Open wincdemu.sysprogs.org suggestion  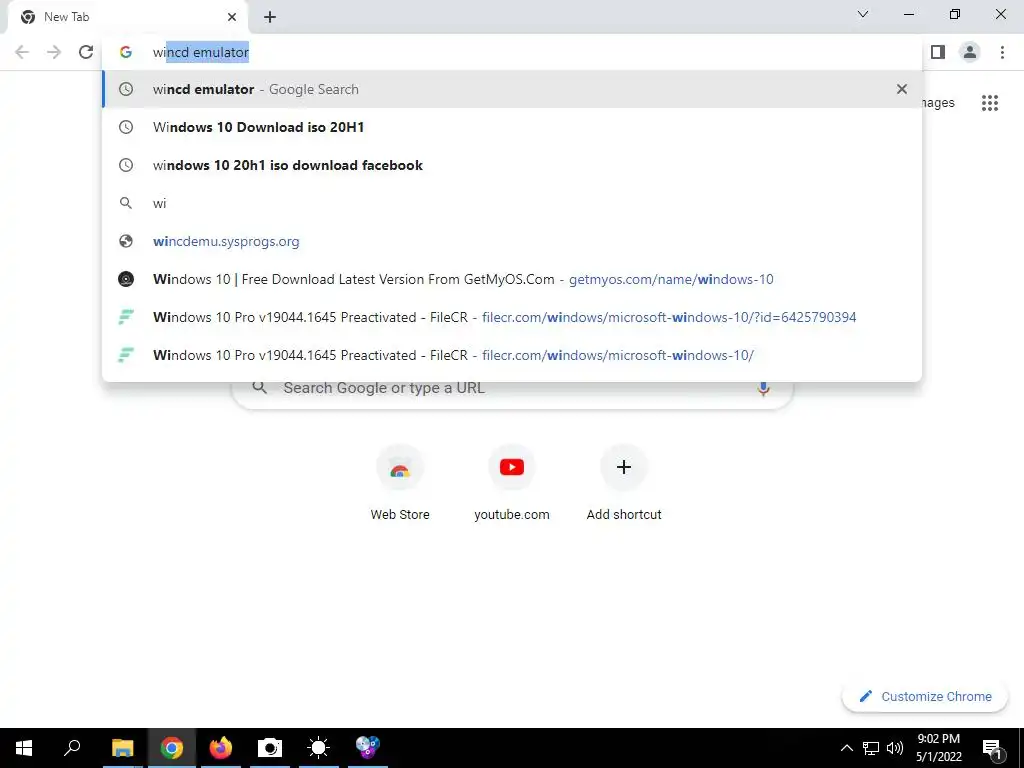(x=512, y=241)
